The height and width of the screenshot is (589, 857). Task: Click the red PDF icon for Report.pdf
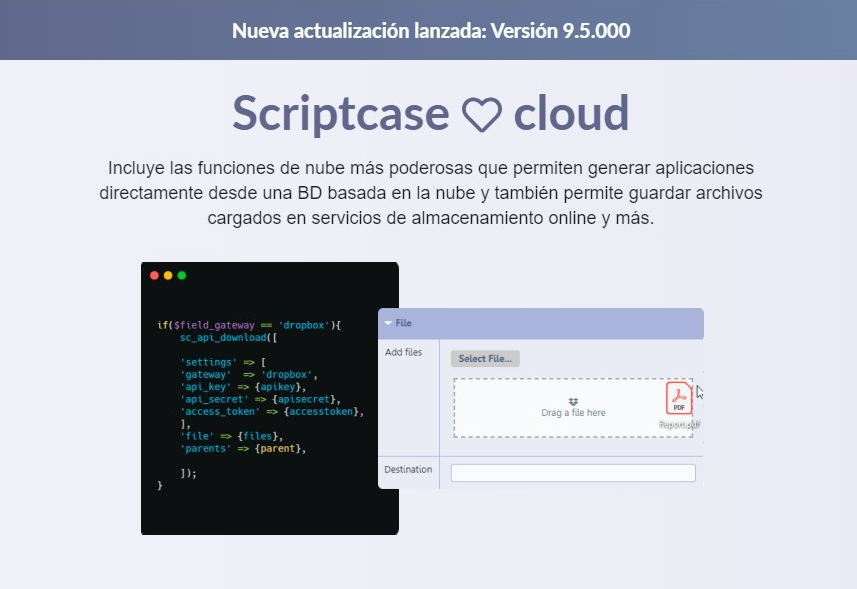[x=679, y=397]
